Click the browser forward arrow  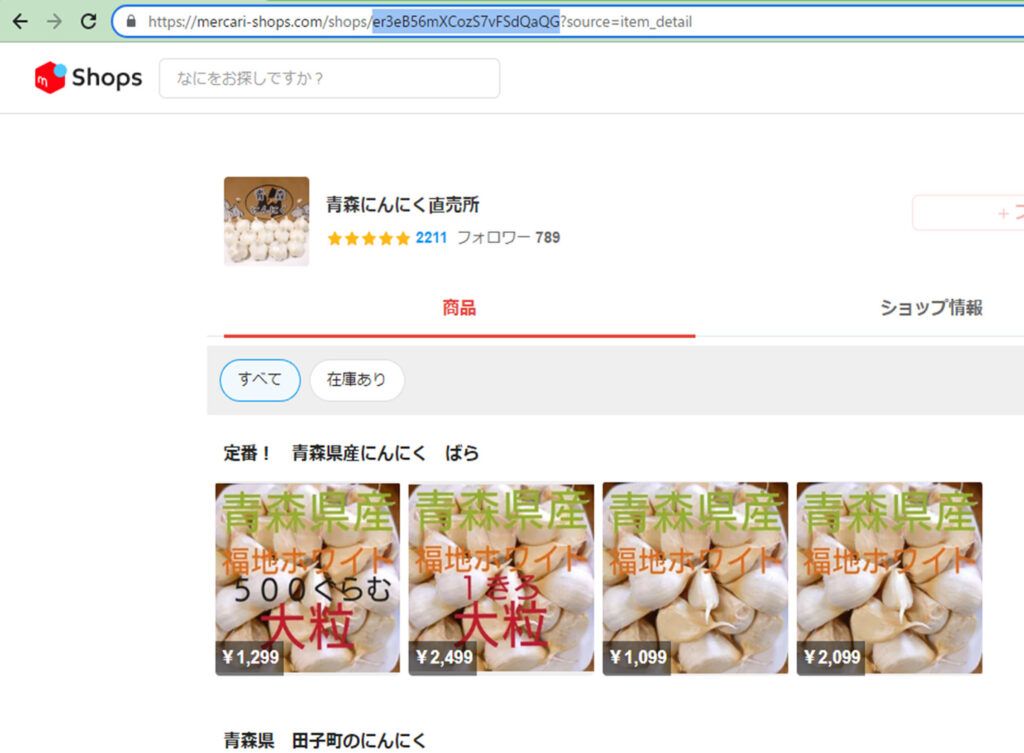click(54, 21)
